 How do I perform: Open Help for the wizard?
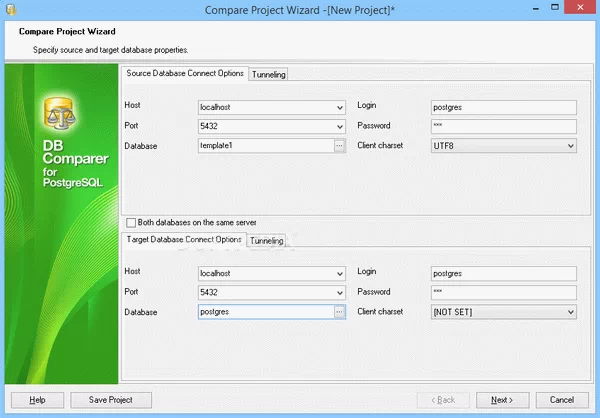click(x=38, y=400)
